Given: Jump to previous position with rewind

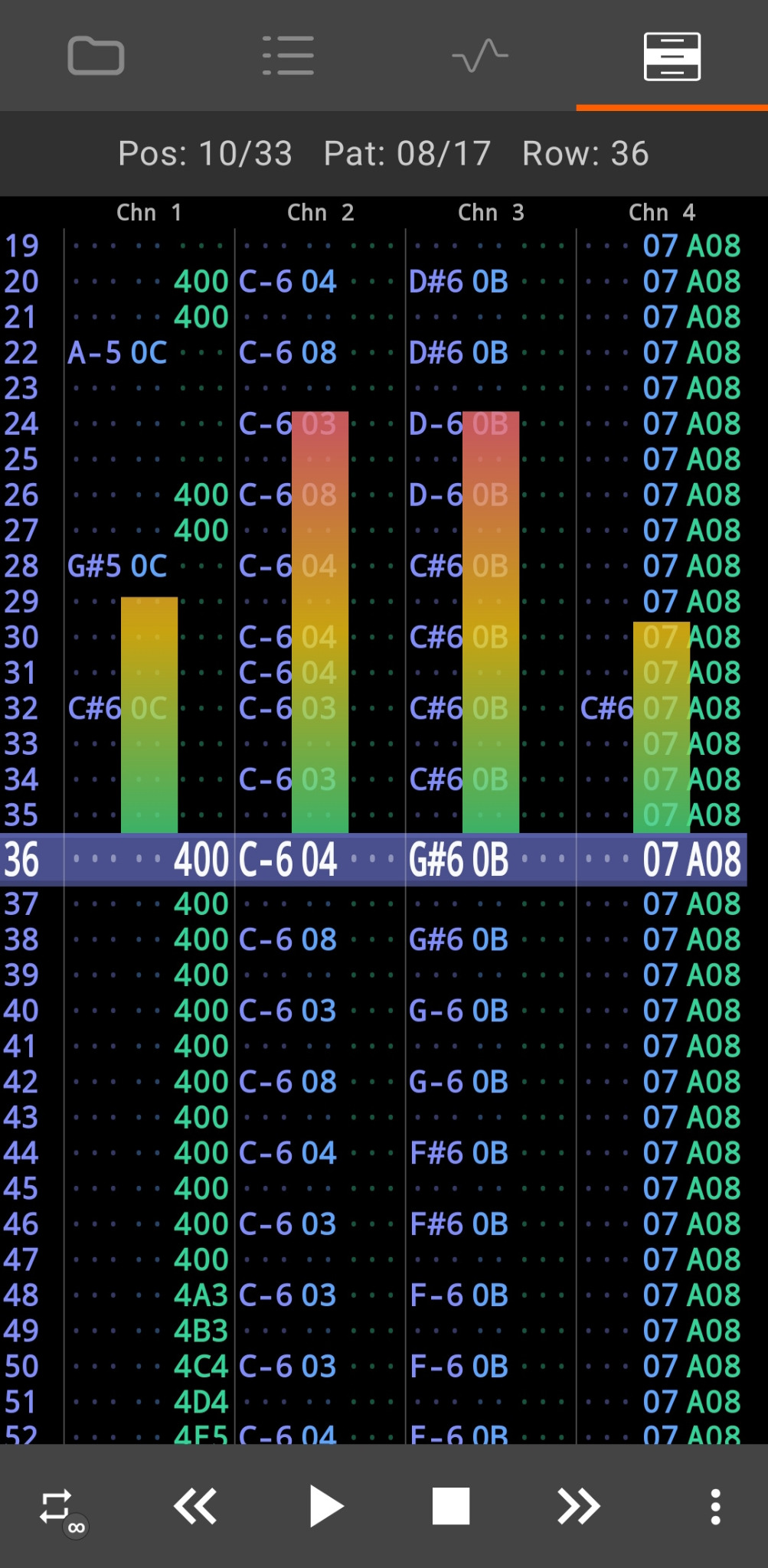Looking at the screenshot, I should coord(195,1507).
